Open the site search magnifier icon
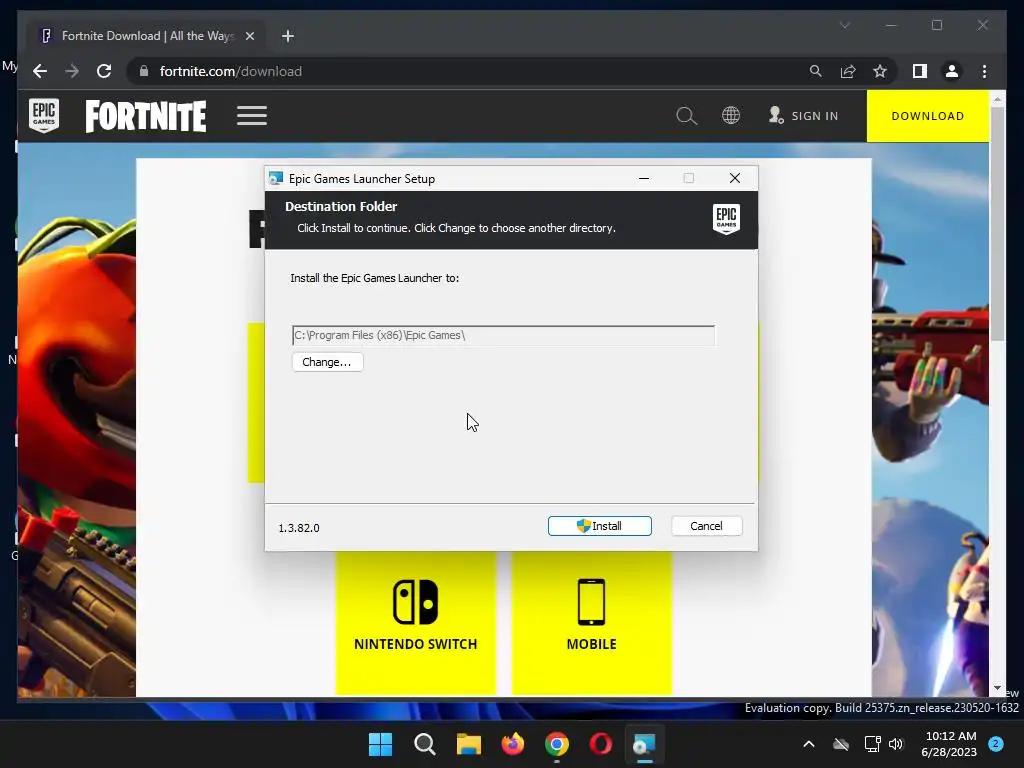This screenshot has height=768, width=1024. pos(686,116)
